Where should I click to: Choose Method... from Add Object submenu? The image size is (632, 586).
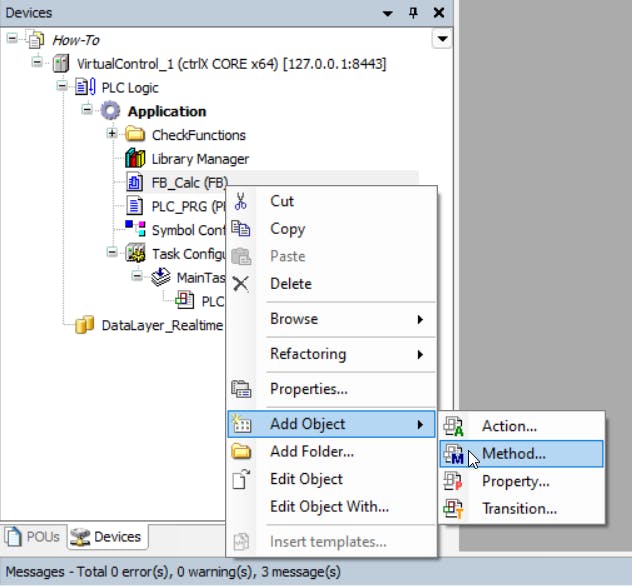click(514, 454)
